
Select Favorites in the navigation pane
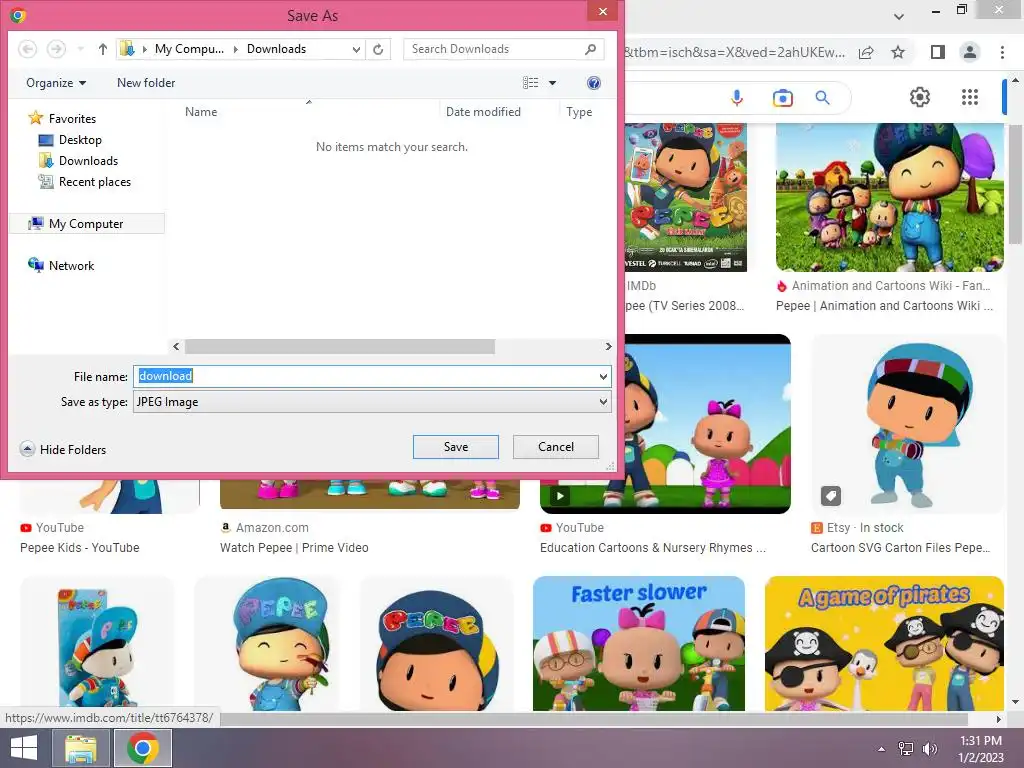coord(63,119)
